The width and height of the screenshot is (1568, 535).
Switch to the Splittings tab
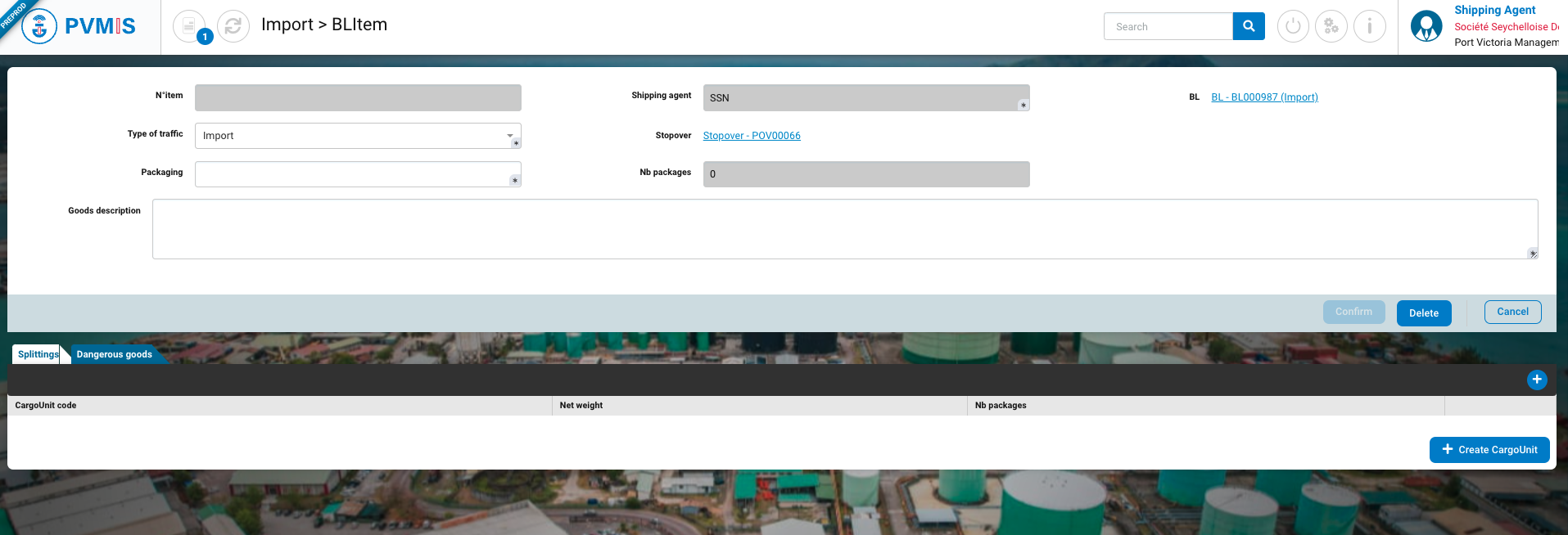coord(38,354)
